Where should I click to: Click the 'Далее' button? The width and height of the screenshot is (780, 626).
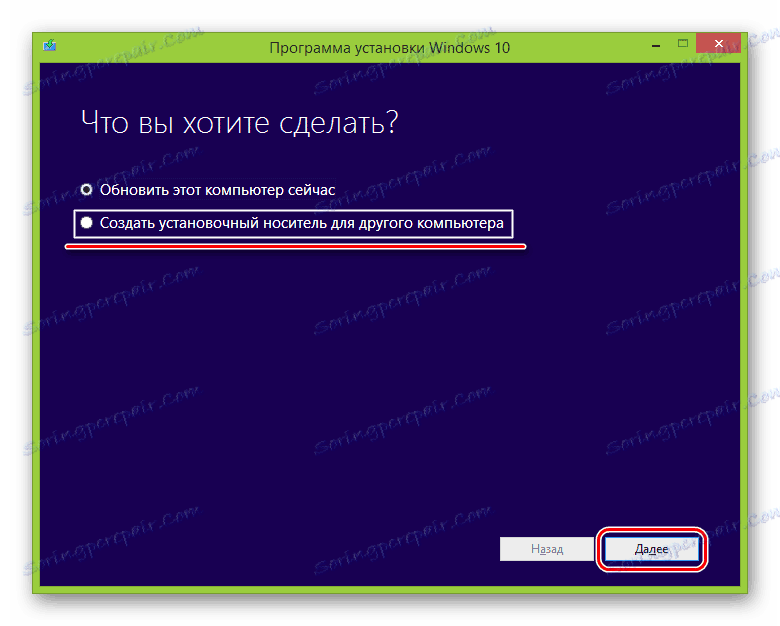[651, 549]
